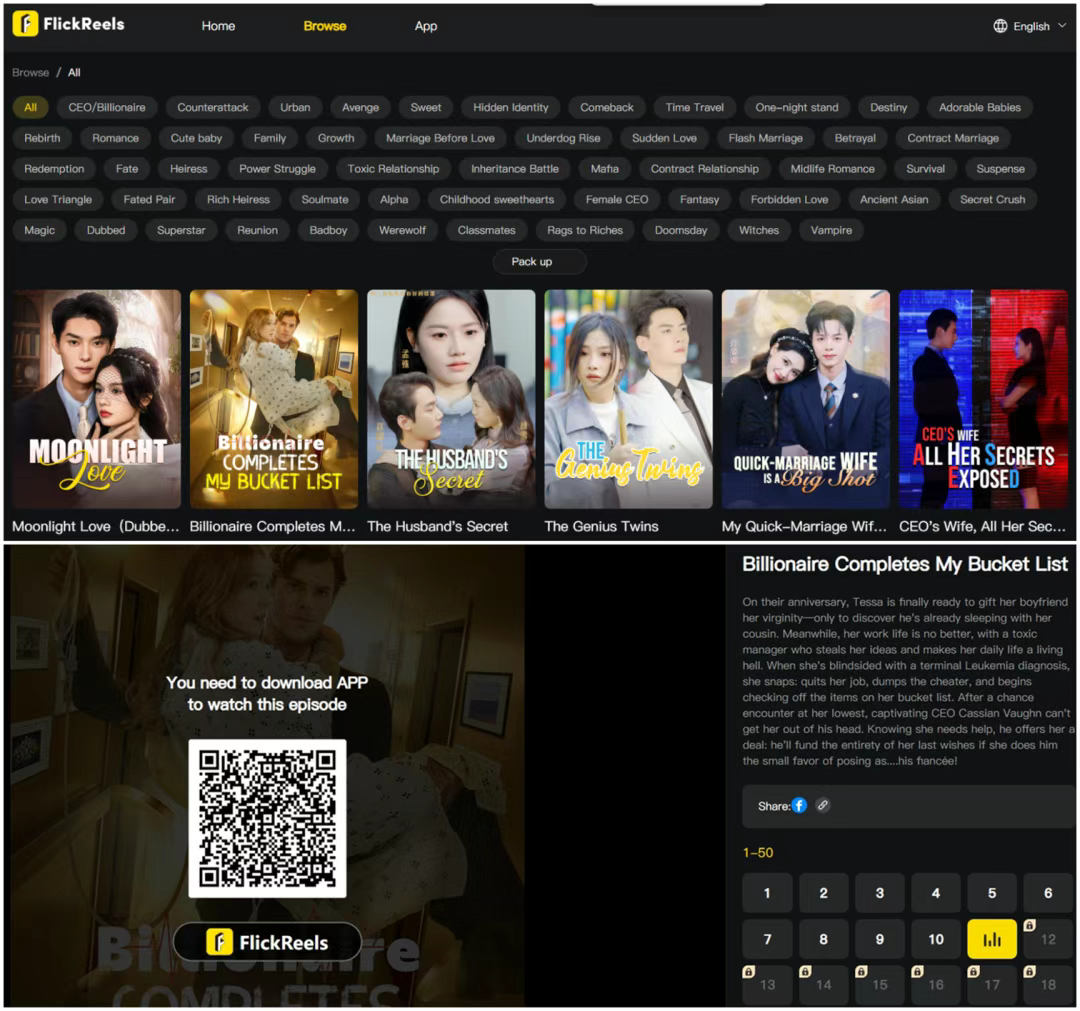The height and width of the screenshot is (1011, 1080).
Task: Filter by Forbidden Love genre
Action: 789,200
